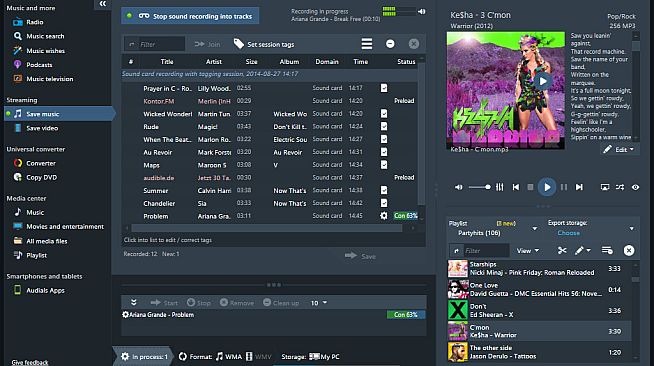Click the horizontal scrollbar under recording list
Screen dimensions: 654x366
267,228
